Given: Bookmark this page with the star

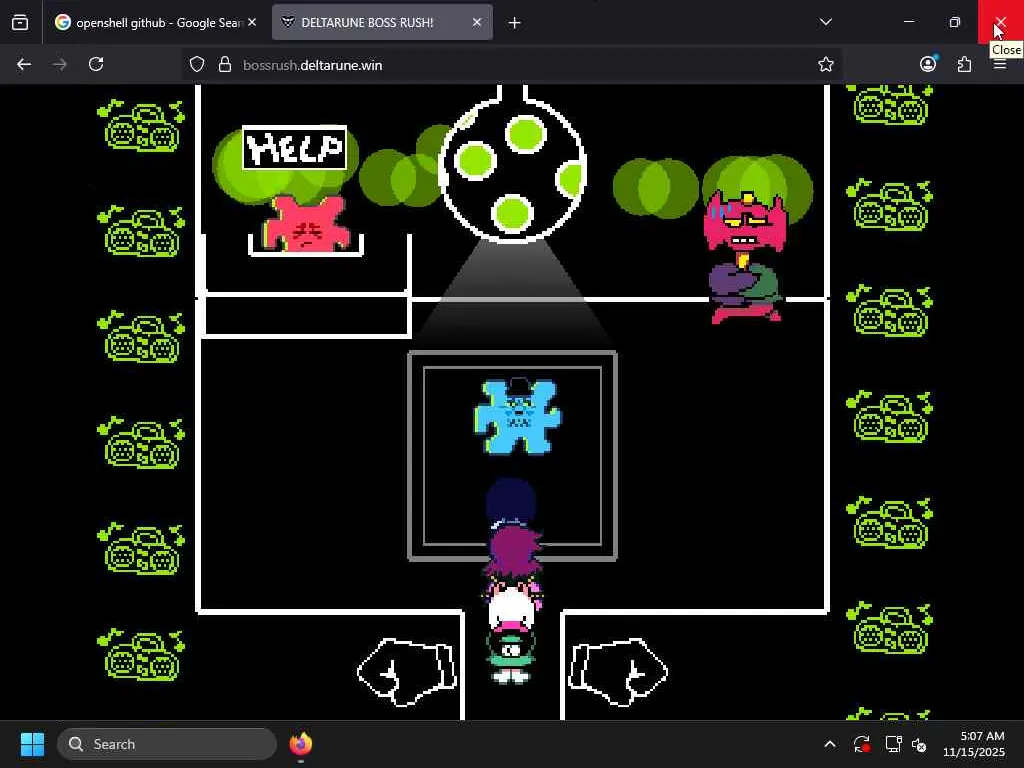Looking at the screenshot, I should (825, 65).
